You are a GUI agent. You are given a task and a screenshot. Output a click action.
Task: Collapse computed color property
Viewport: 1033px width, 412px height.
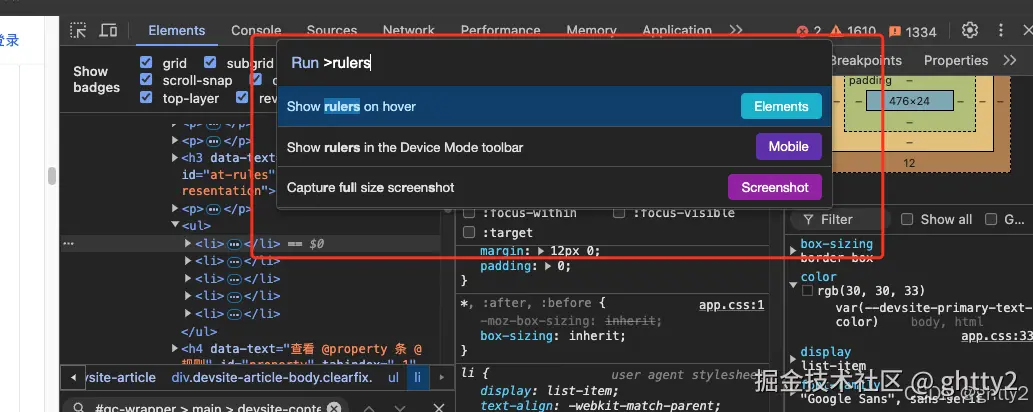click(793, 284)
